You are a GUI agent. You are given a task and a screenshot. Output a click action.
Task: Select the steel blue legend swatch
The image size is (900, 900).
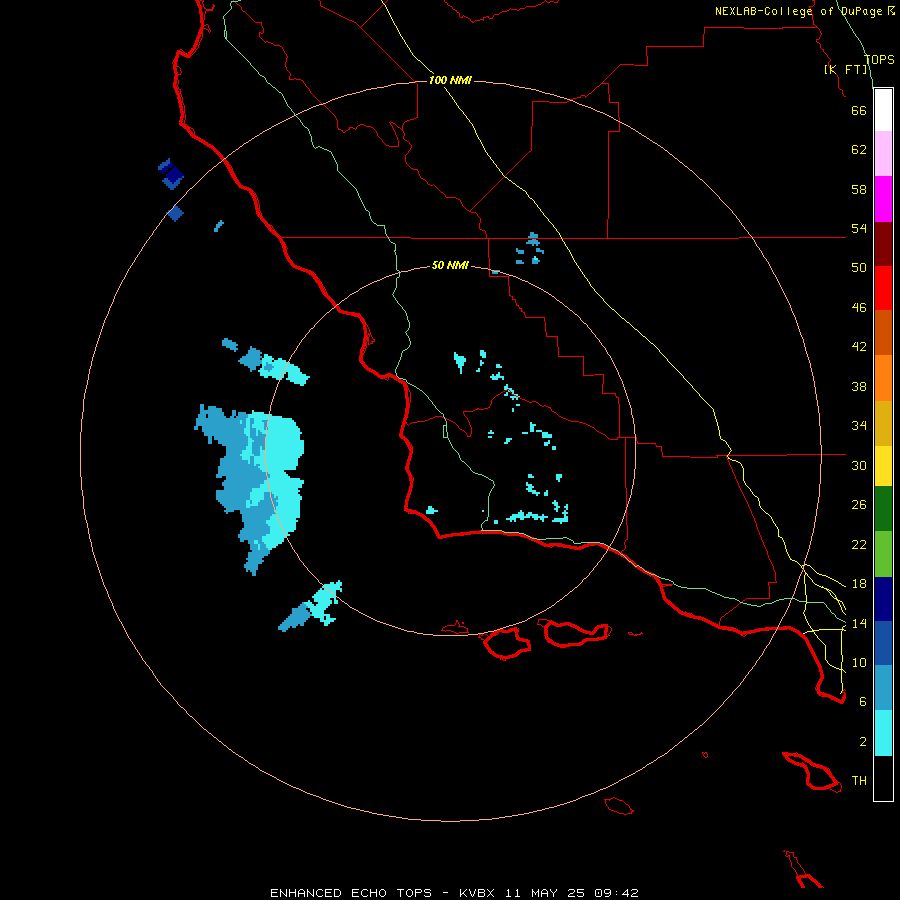point(883,688)
